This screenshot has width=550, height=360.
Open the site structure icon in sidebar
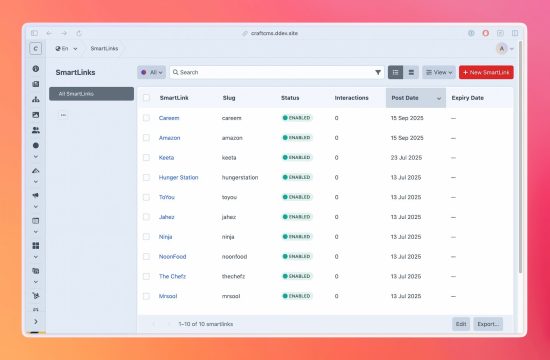click(35, 100)
